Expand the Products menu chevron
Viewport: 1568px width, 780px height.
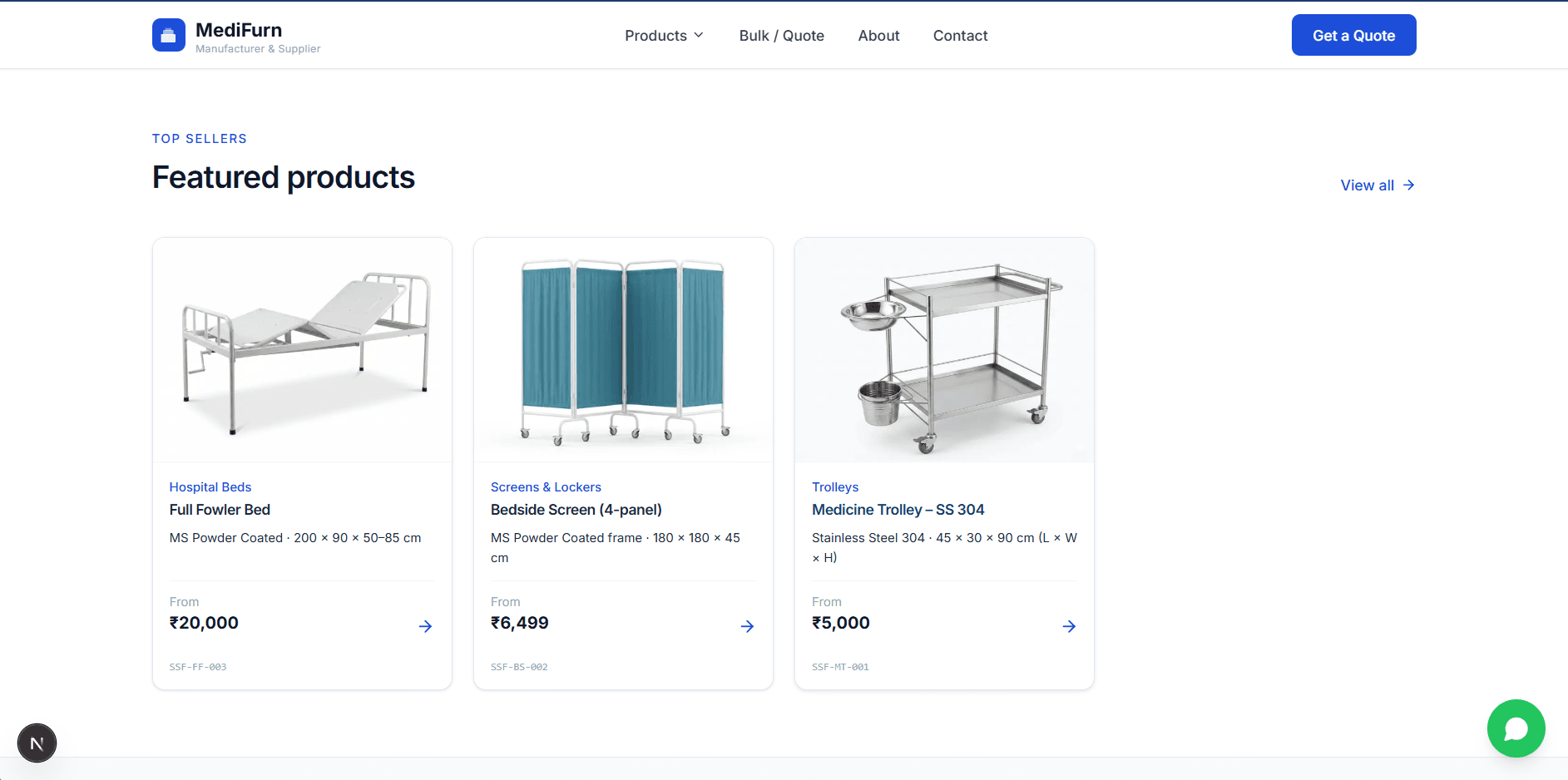pos(699,35)
